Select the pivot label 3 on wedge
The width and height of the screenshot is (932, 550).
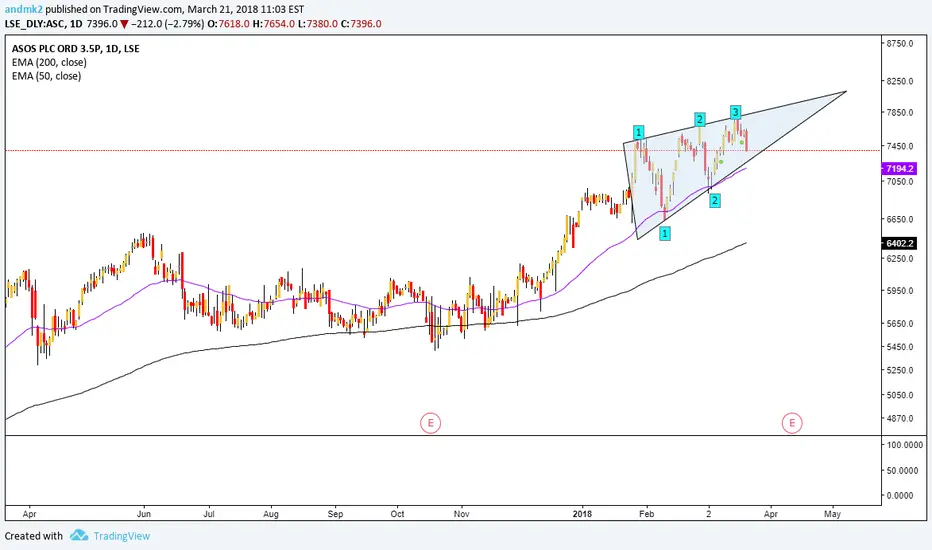click(735, 112)
